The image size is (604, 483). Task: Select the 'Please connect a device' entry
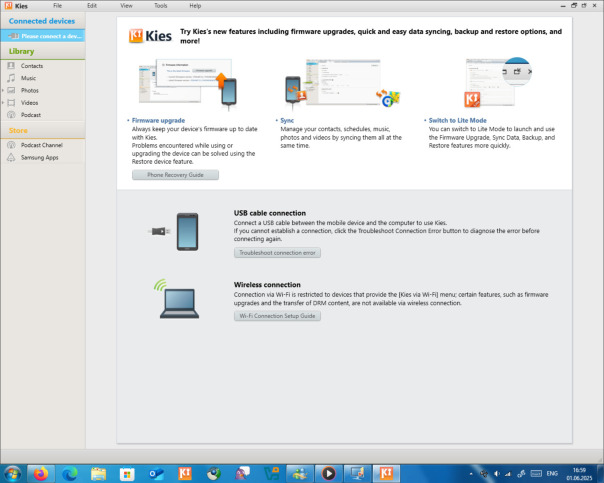pyautogui.click(x=43, y=36)
